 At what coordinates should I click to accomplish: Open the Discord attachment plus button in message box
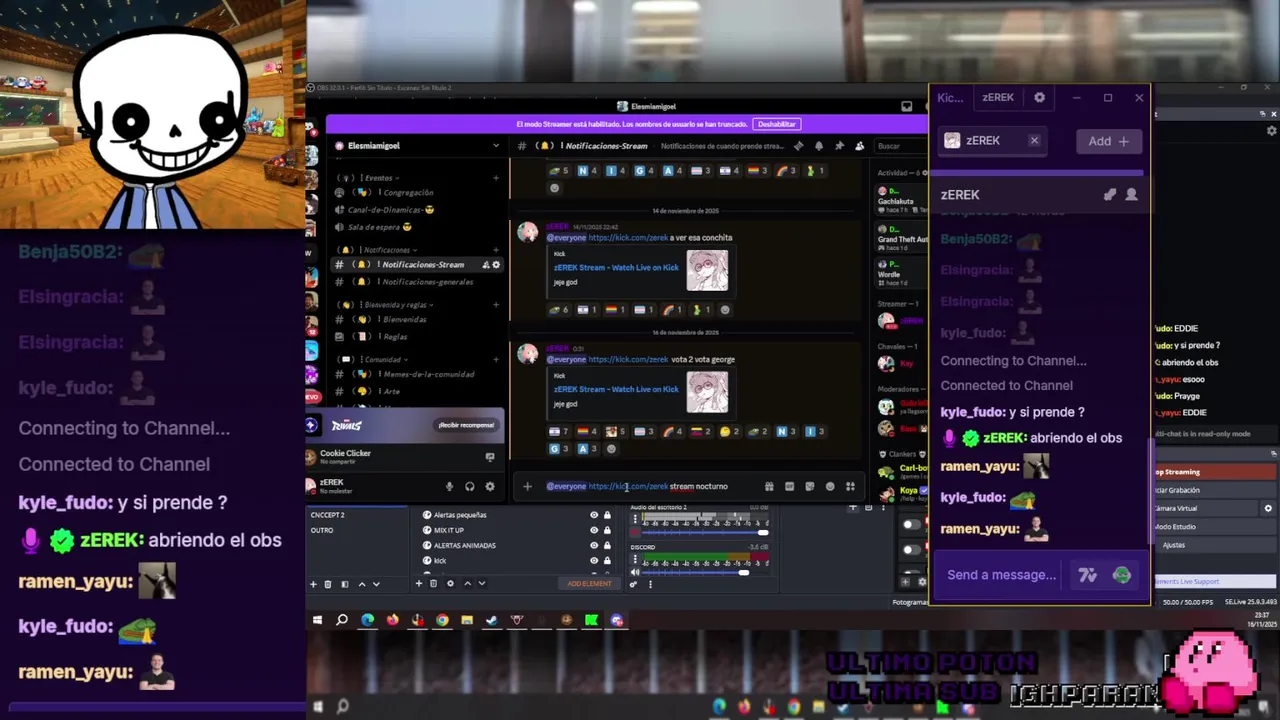click(527, 487)
